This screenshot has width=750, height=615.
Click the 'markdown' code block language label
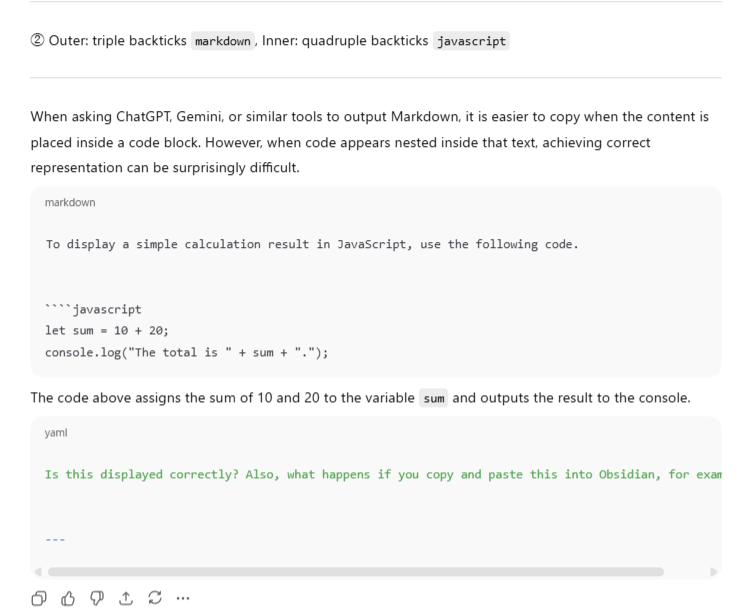pos(69,201)
